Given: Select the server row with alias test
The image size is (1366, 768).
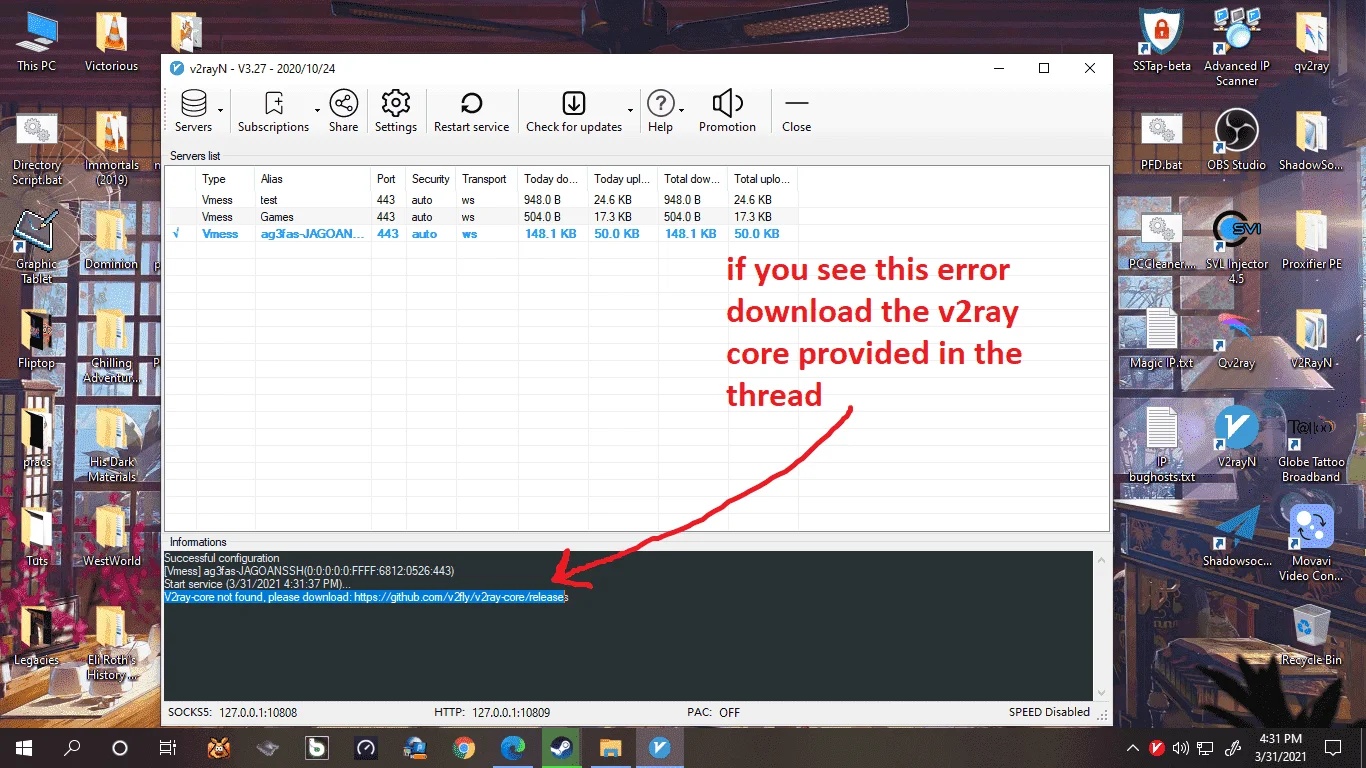Looking at the screenshot, I should pos(484,200).
